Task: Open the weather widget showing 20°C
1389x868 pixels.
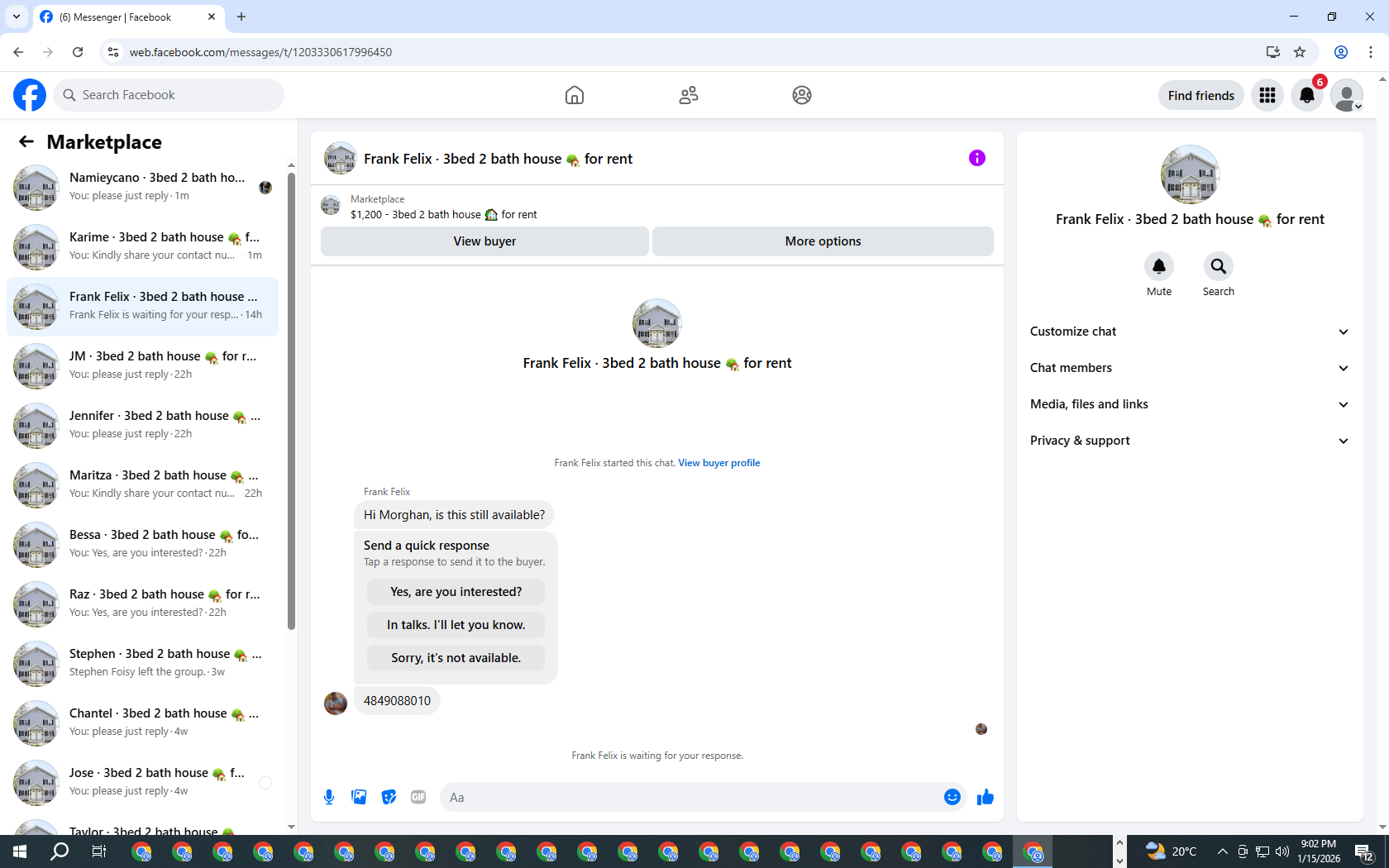Action: 1172,851
